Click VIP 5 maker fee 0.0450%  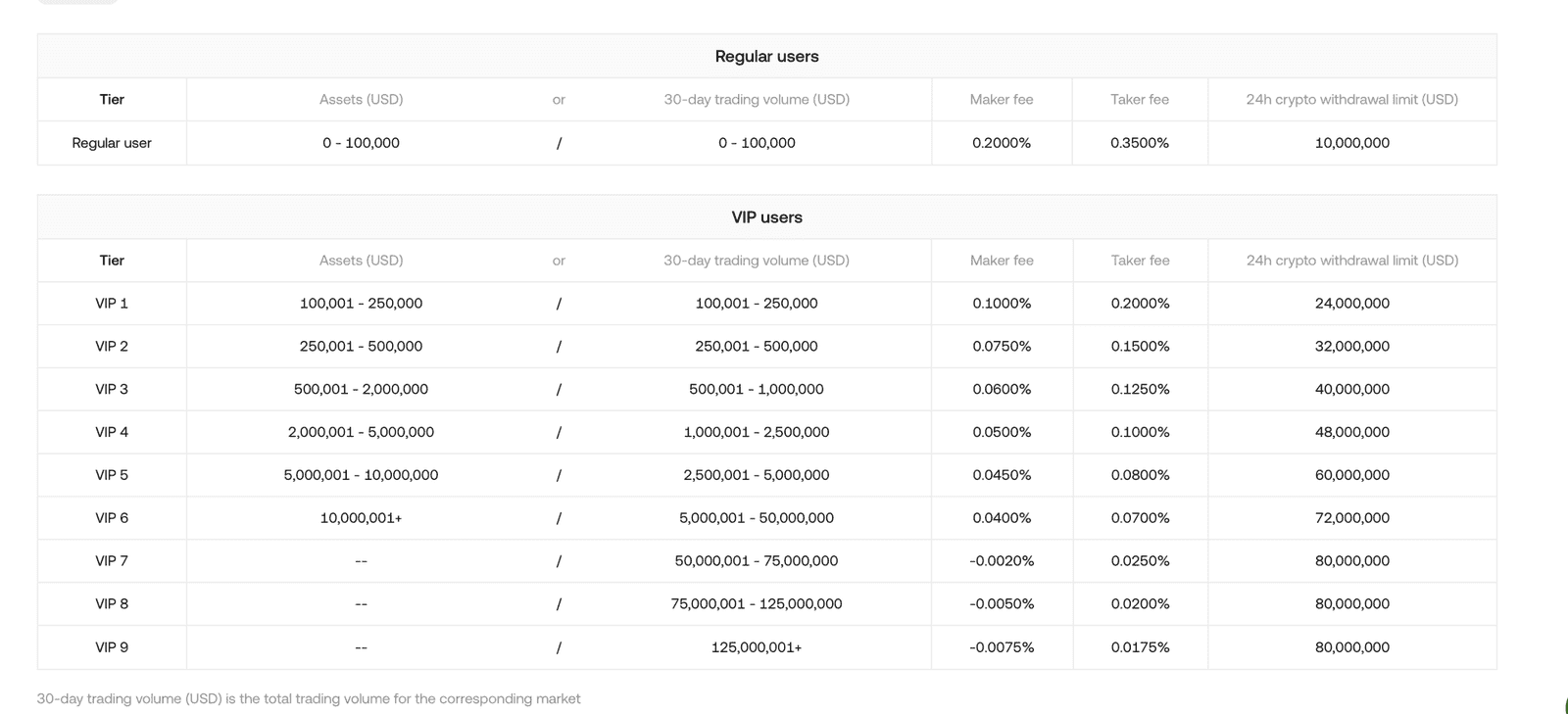pyautogui.click(x=1002, y=475)
